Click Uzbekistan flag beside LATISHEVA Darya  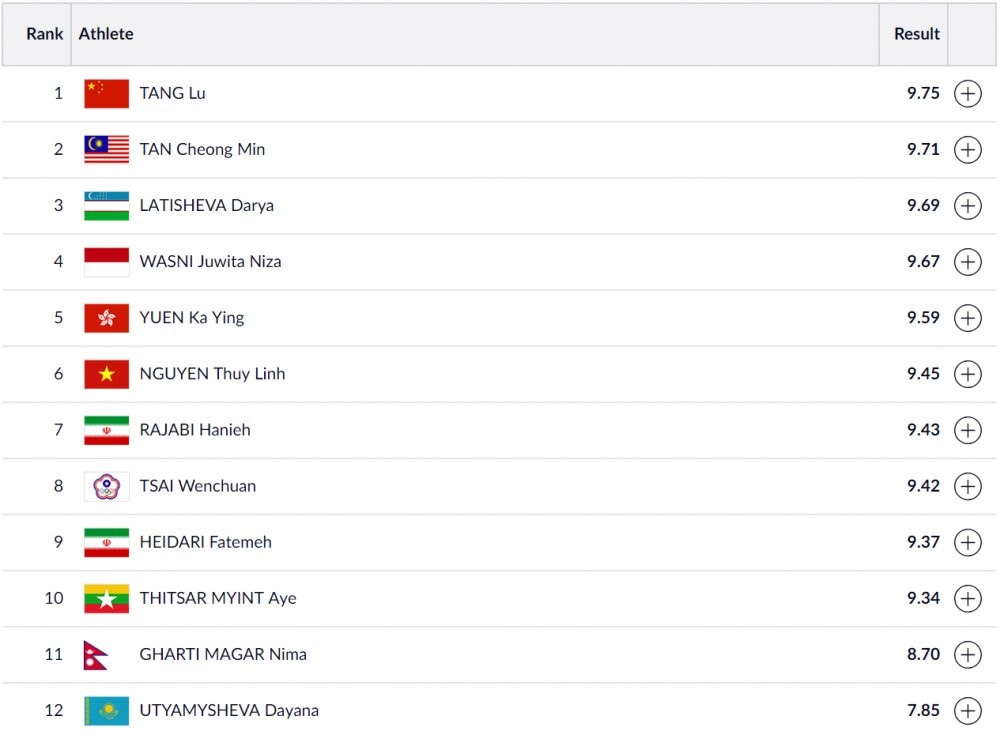pos(106,205)
